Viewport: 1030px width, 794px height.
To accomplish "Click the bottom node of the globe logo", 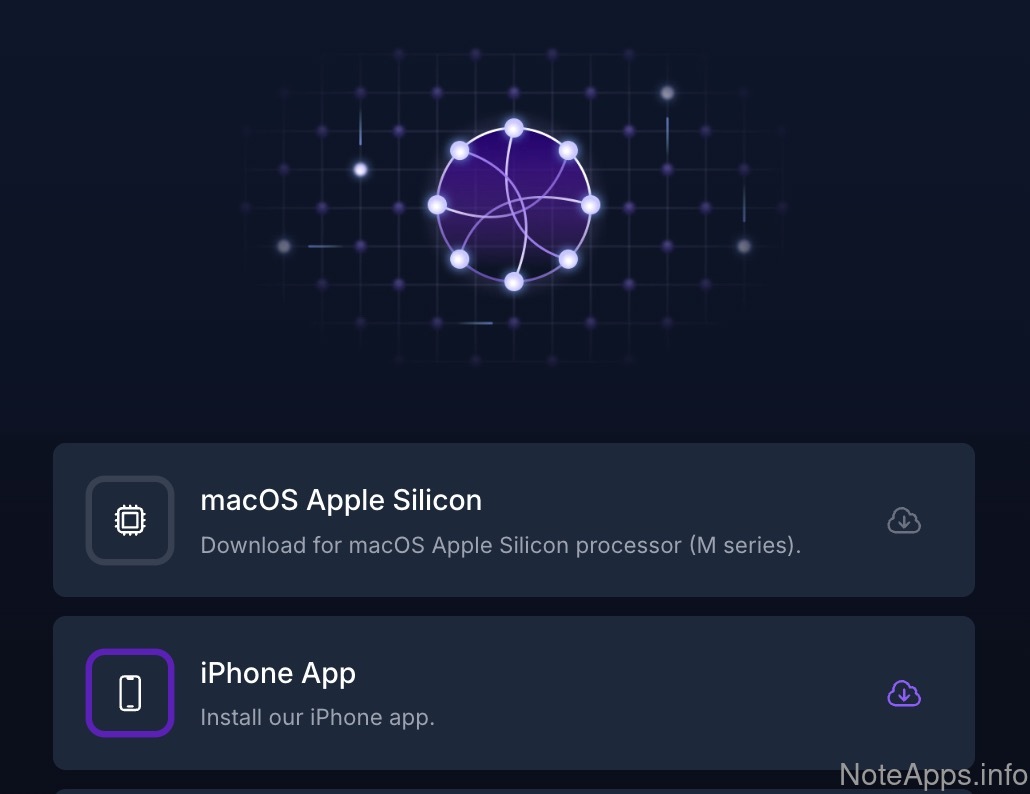I will pyautogui.click(x=514, y=282).
